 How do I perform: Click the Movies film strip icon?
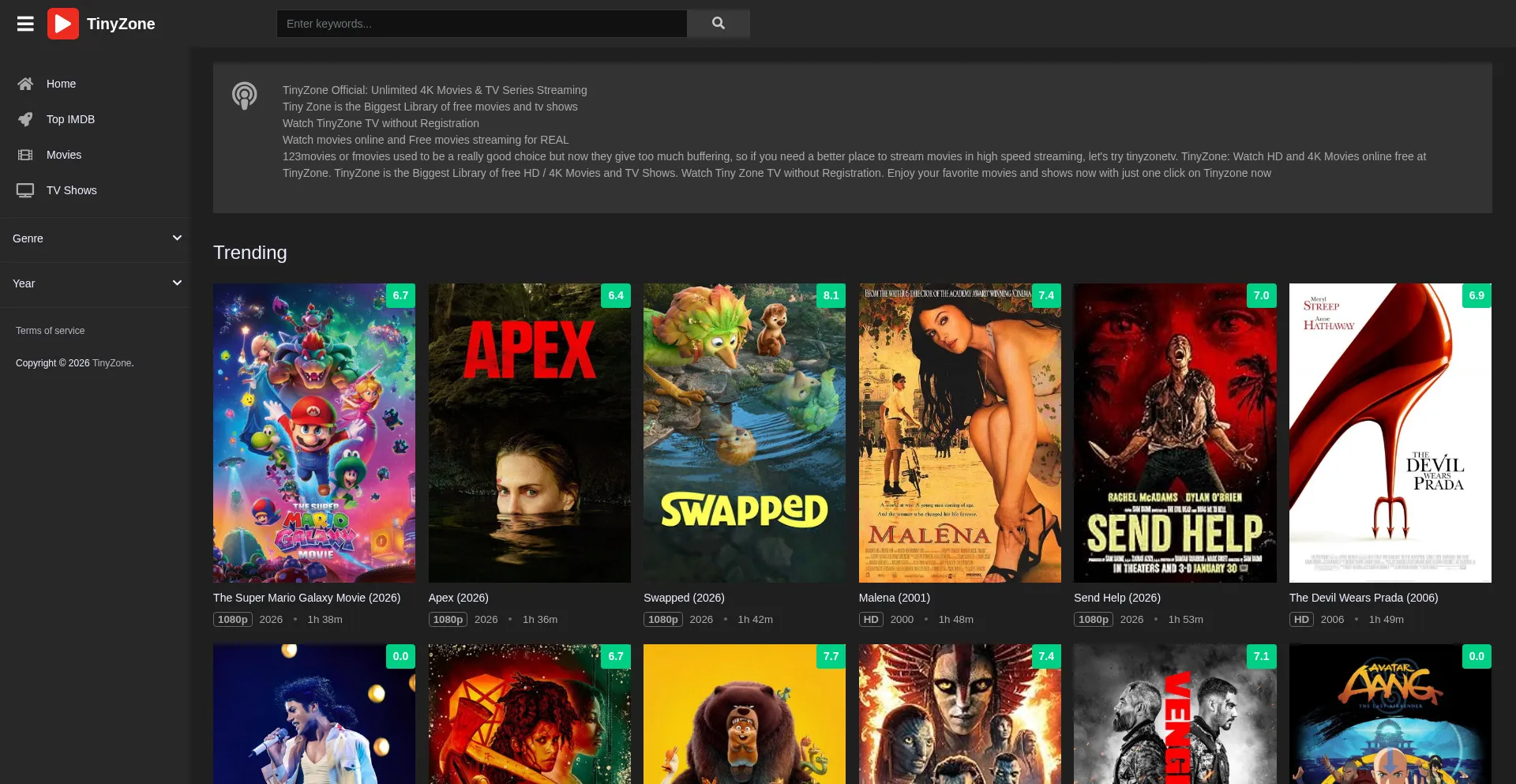(25, 155)
